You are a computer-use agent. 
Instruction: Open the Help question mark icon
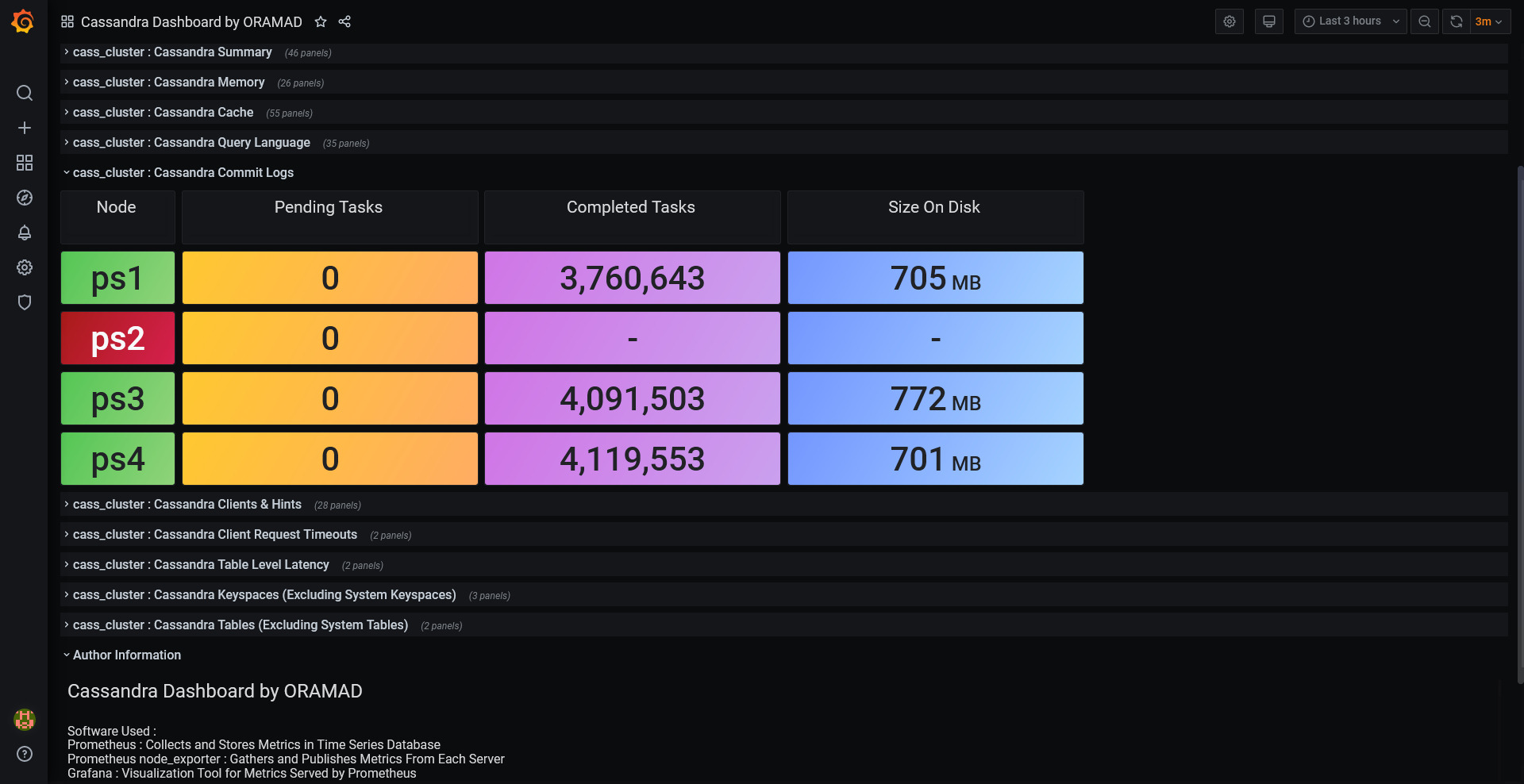(25, 754)
